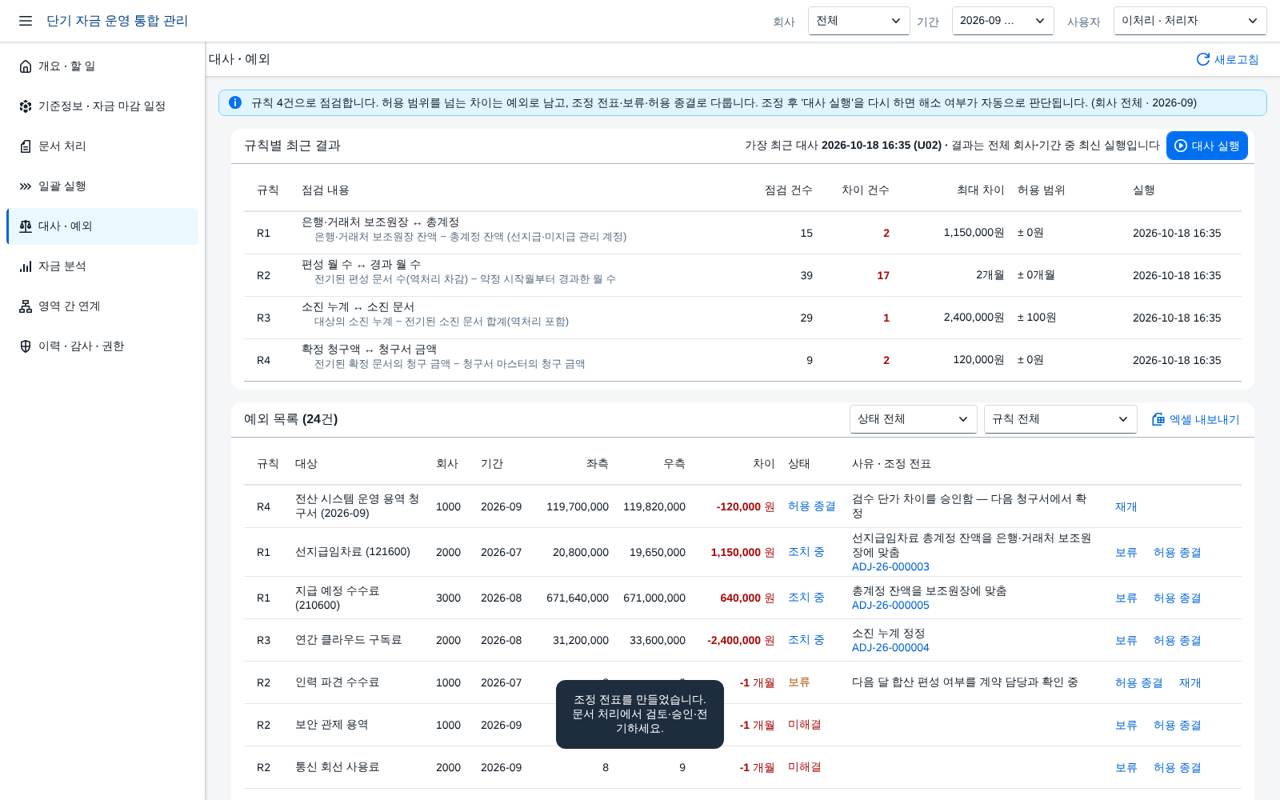Click 보류 in the 선지급임차료 row

pyautogui.click(x=1126, y=552)
